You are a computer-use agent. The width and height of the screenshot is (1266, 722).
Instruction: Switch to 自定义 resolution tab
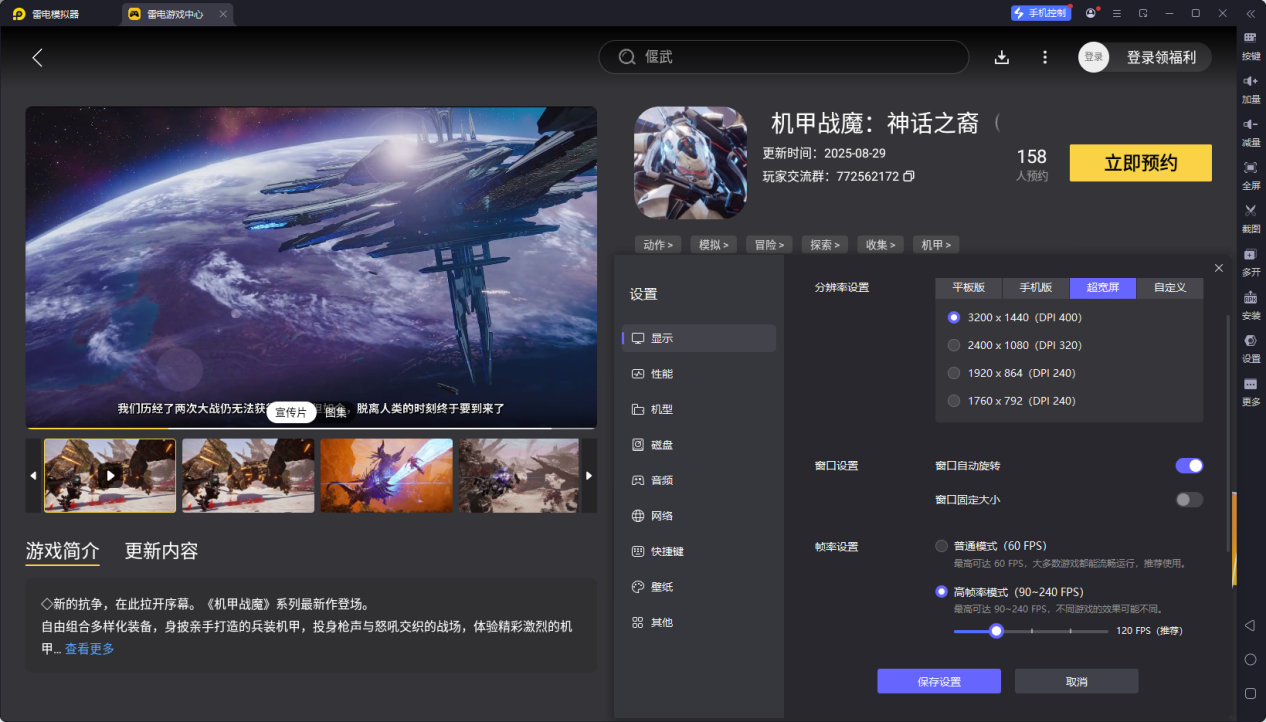click(x=1170, y=288)
